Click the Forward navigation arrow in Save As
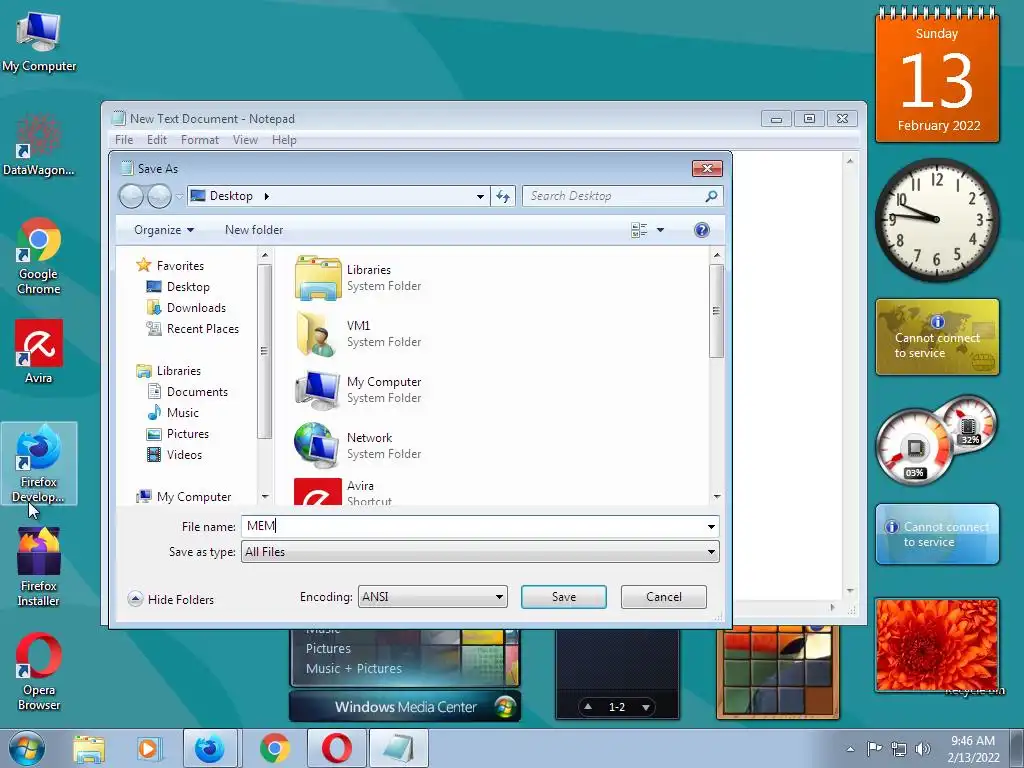The image size is (1024, 768). coord(159,196)
